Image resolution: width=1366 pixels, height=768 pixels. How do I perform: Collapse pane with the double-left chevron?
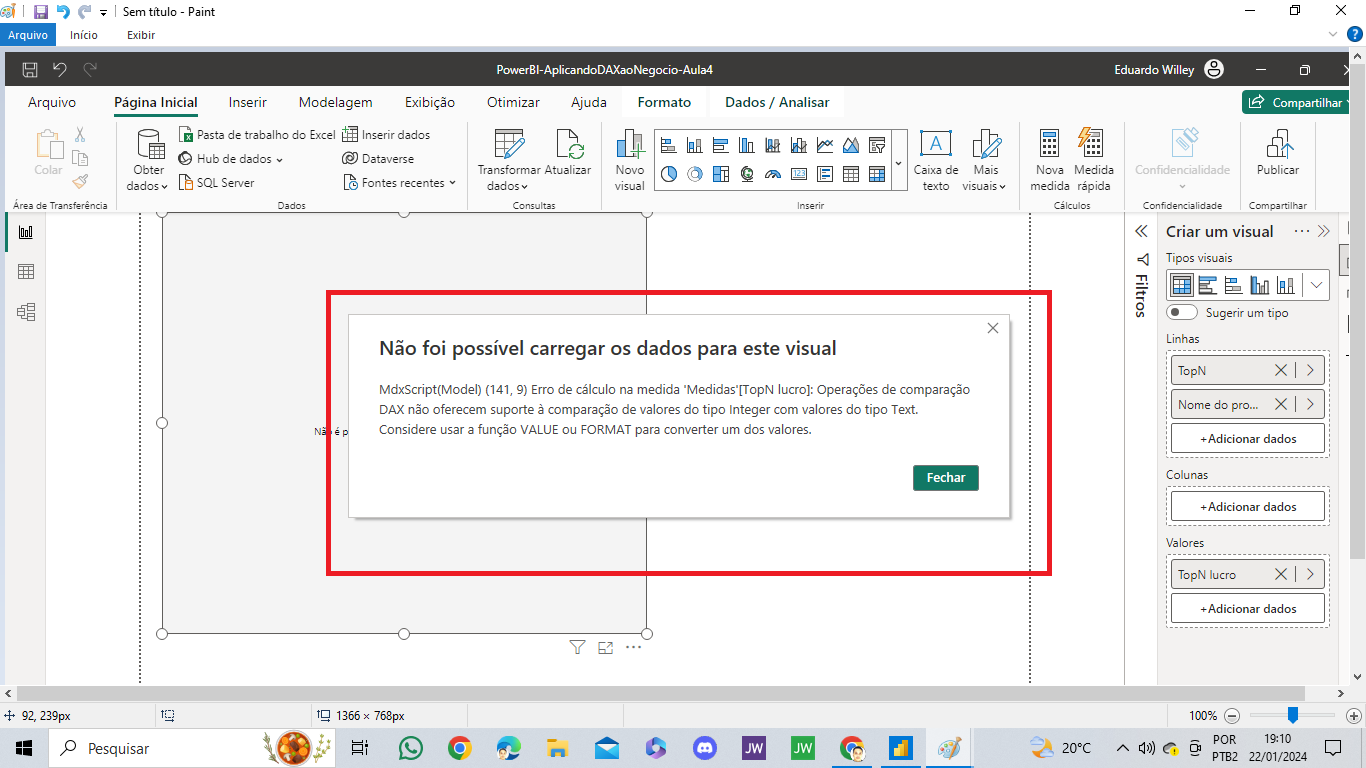coord(1141,231)
